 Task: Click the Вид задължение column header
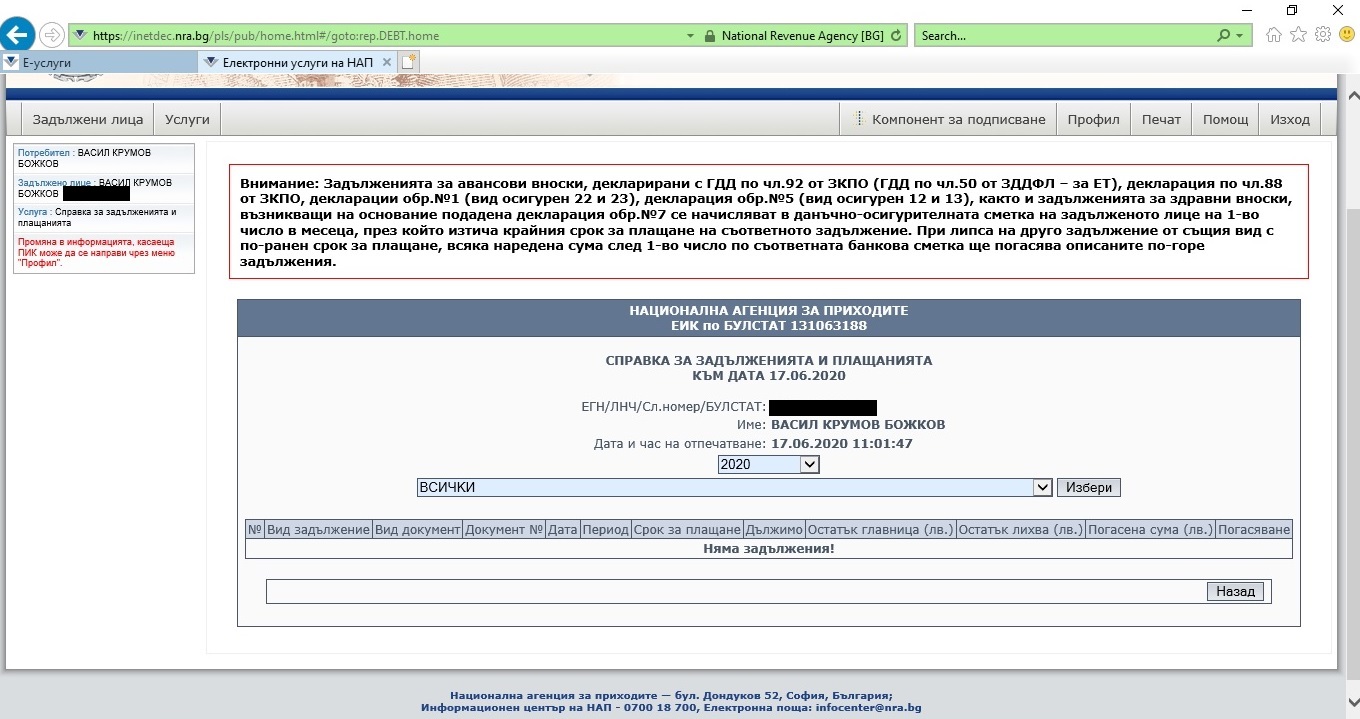[318, 530]
